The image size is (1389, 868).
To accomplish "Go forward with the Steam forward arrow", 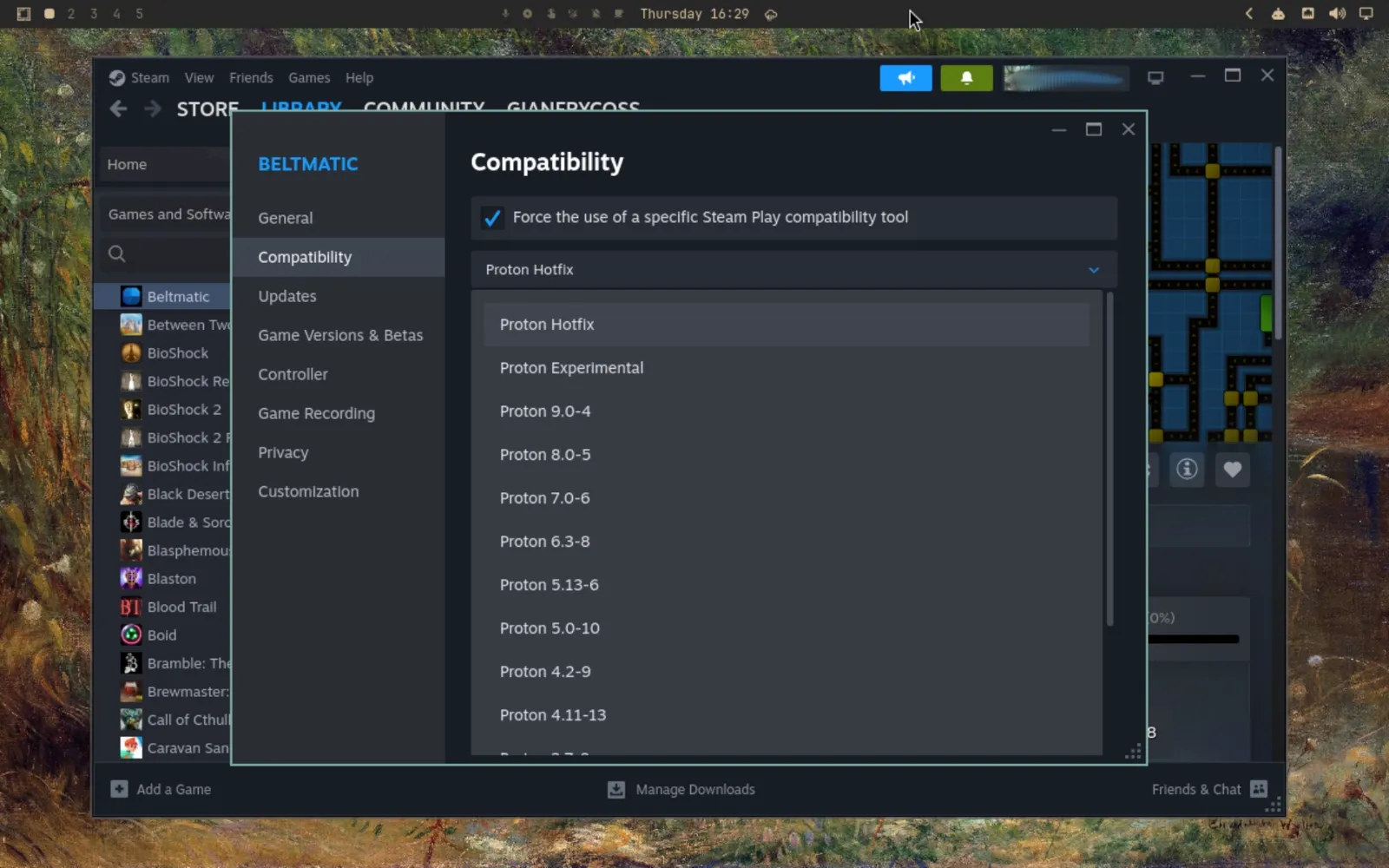I will pos(153,108).
